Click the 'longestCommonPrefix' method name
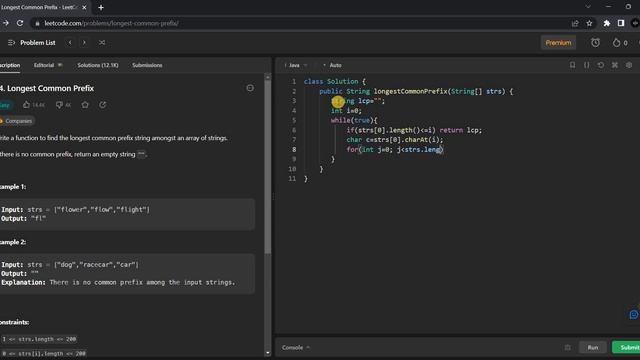 tap(411, 91)
